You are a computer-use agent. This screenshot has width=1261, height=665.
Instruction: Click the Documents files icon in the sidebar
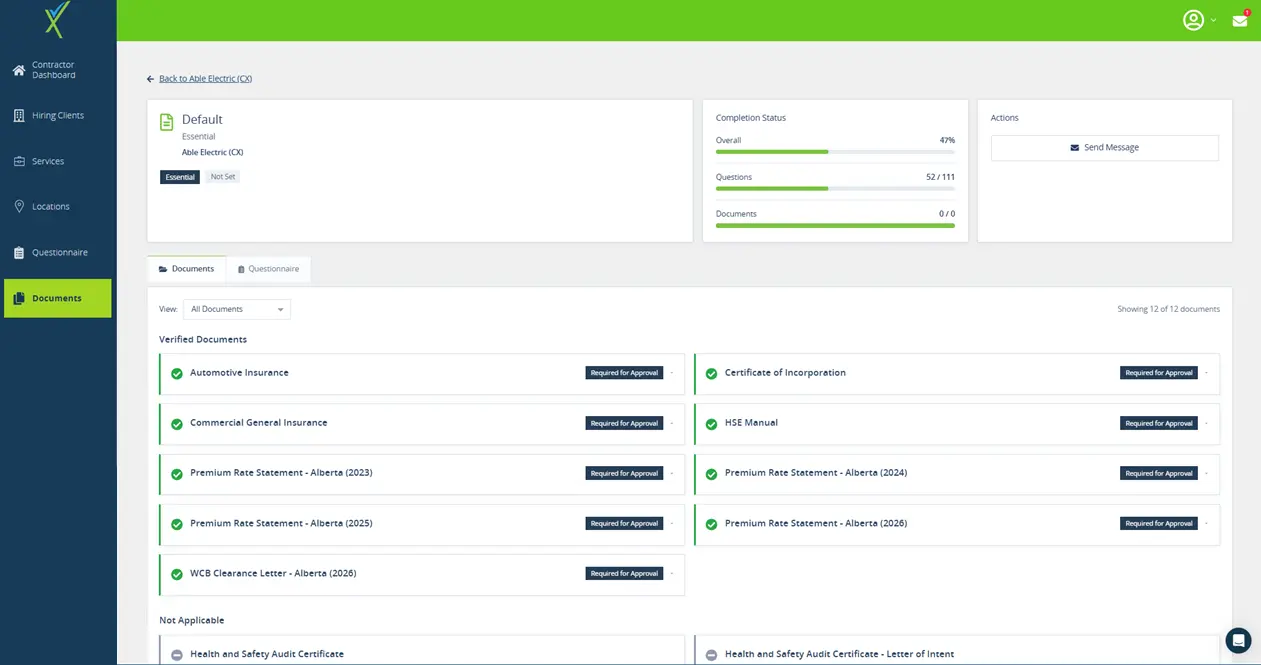18,298
